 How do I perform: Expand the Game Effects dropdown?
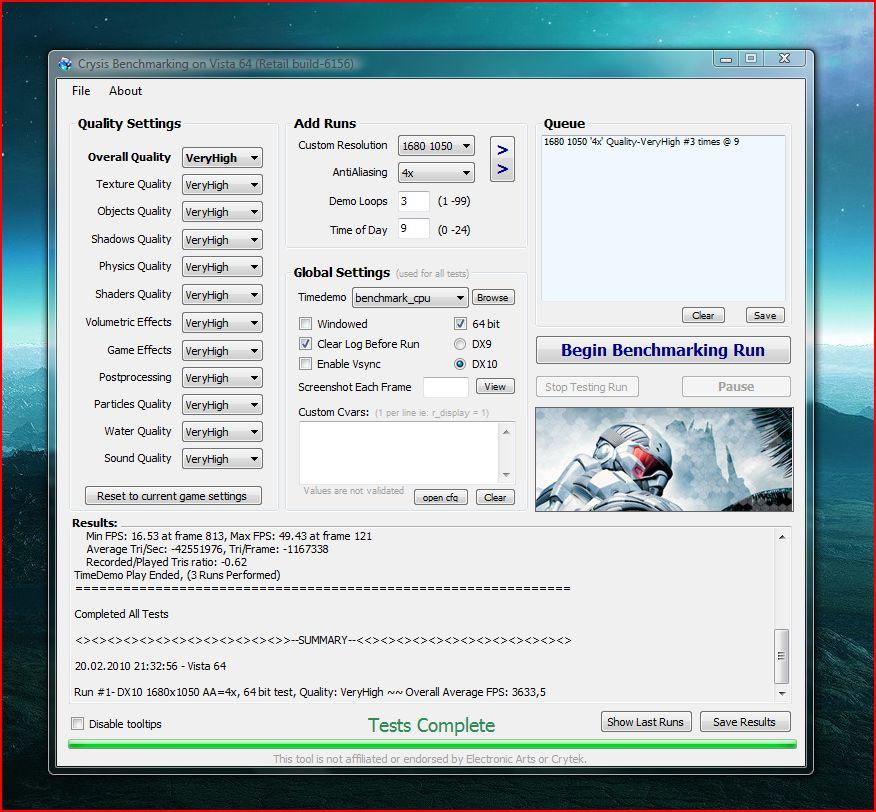222,350
